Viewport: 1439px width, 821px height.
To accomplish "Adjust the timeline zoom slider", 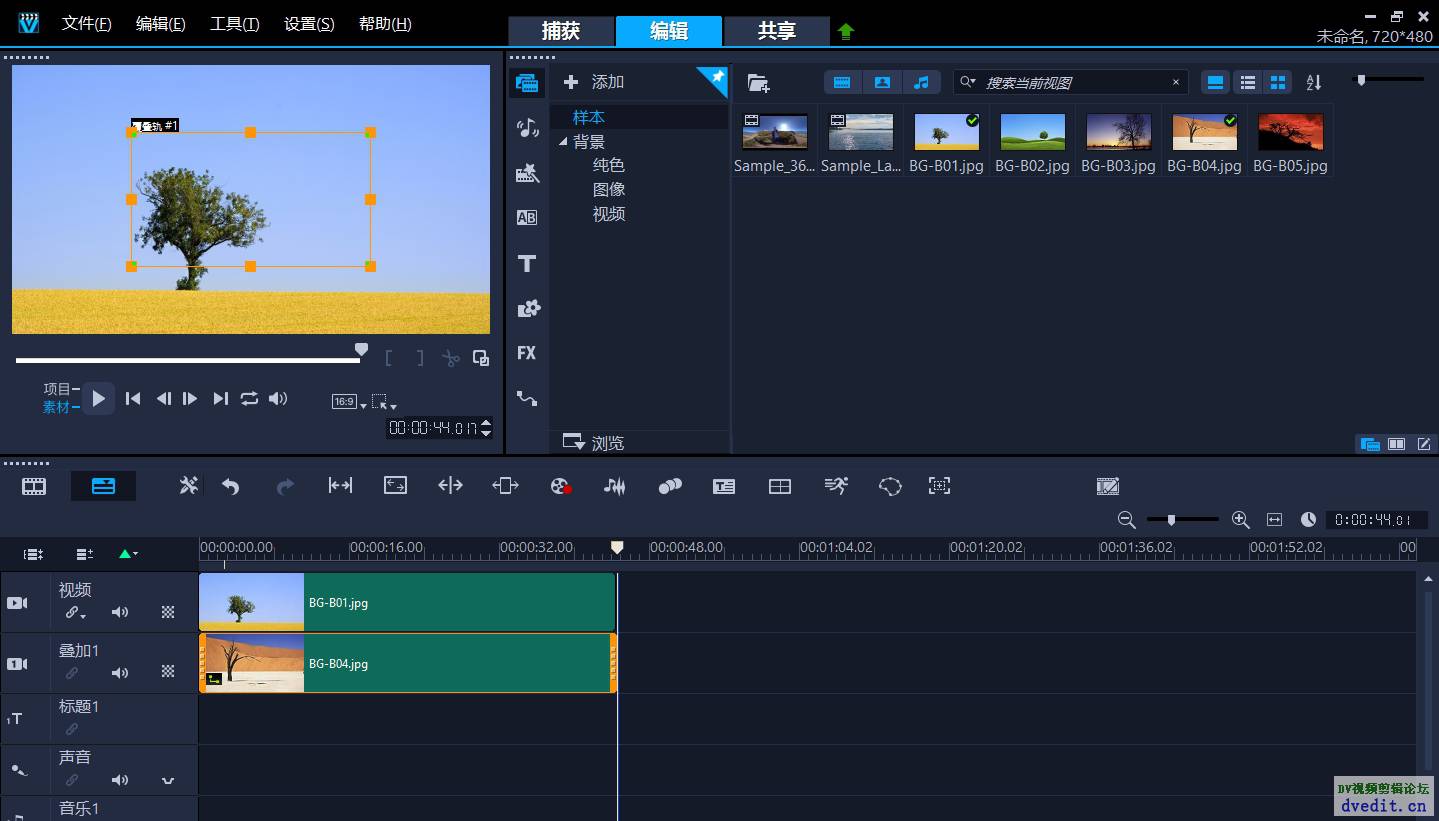I will tap(1171, 520).
